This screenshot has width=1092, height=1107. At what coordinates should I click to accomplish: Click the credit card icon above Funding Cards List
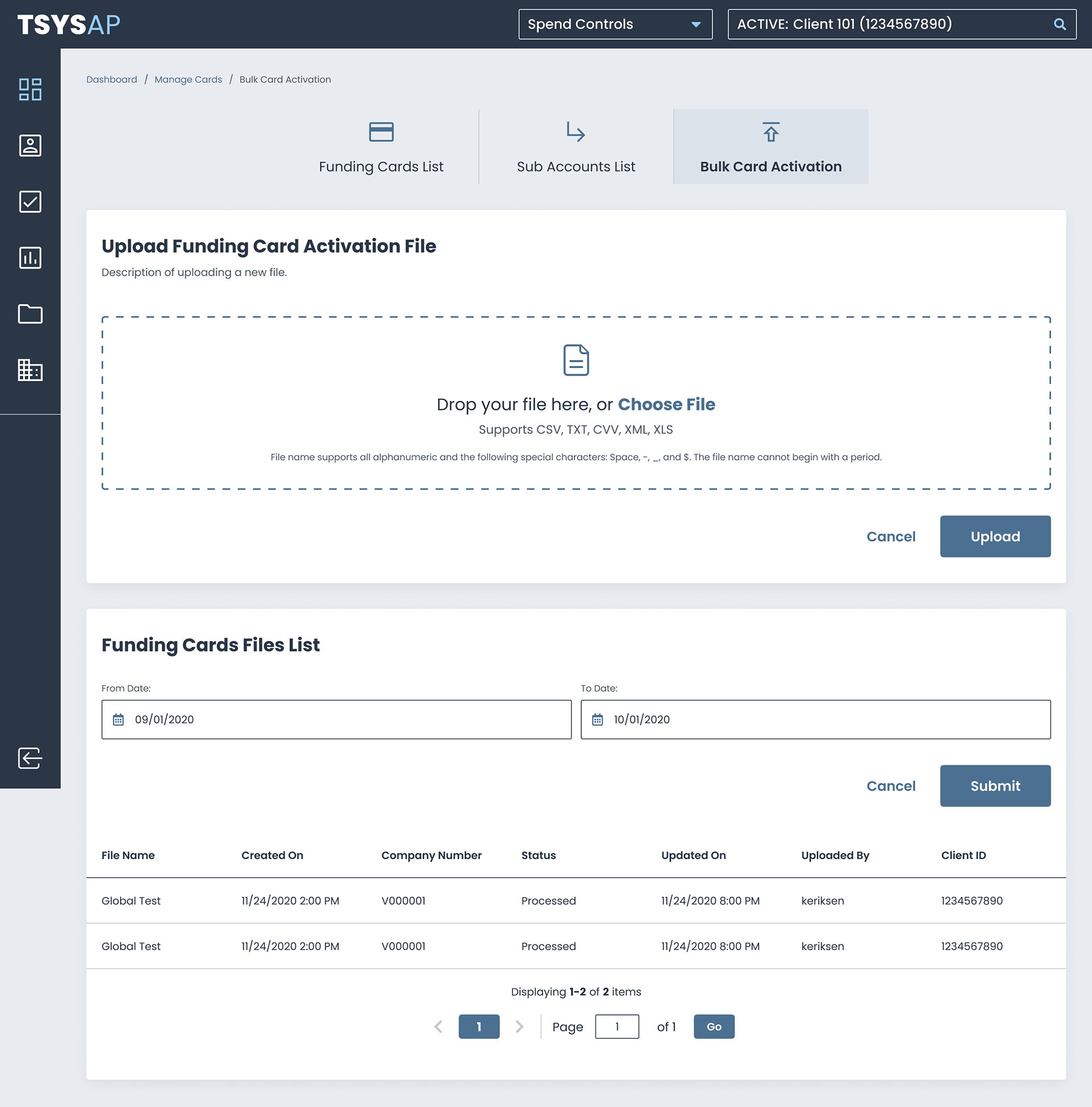[381, 132]
